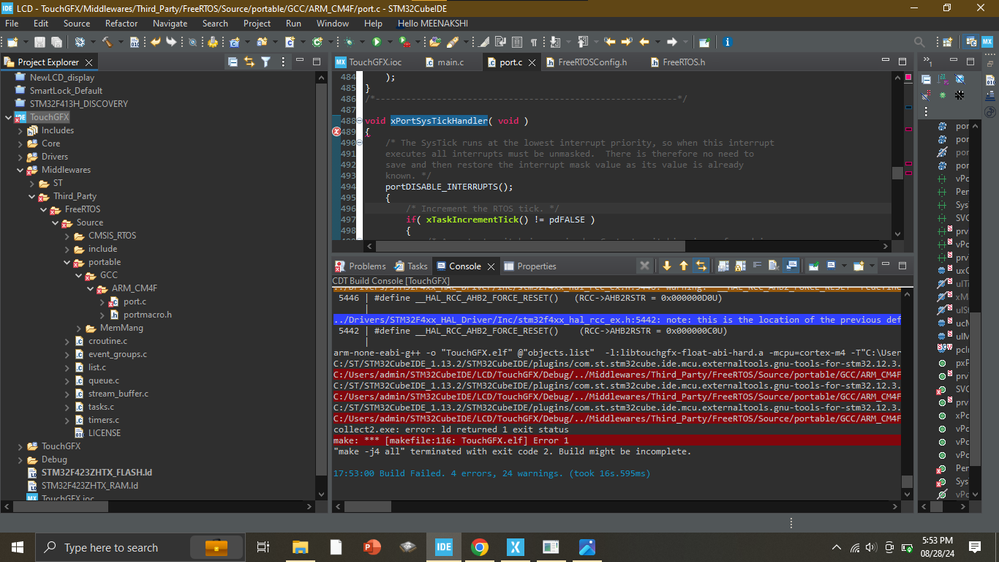Image resolution: width=999 pixels, height=562 pixels.
Task: Toggle Show Whitespace Characters pilcrow icon
Action: click(x=533, y=42)
